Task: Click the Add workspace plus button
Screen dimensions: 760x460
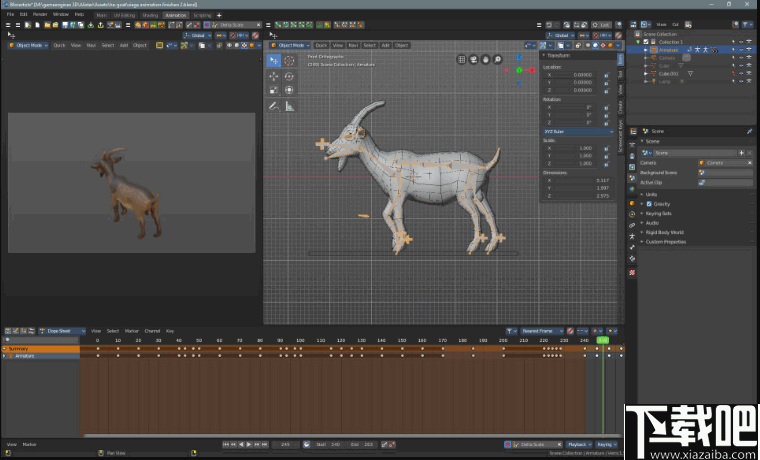Action: point(219,15)
